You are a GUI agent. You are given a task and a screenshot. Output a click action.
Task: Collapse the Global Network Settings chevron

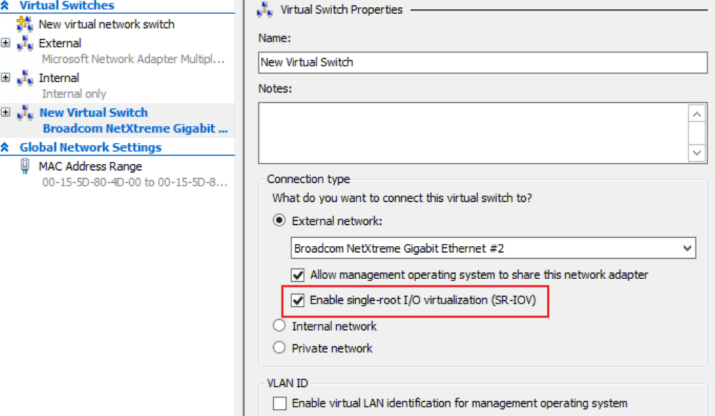tap(7, 148)
